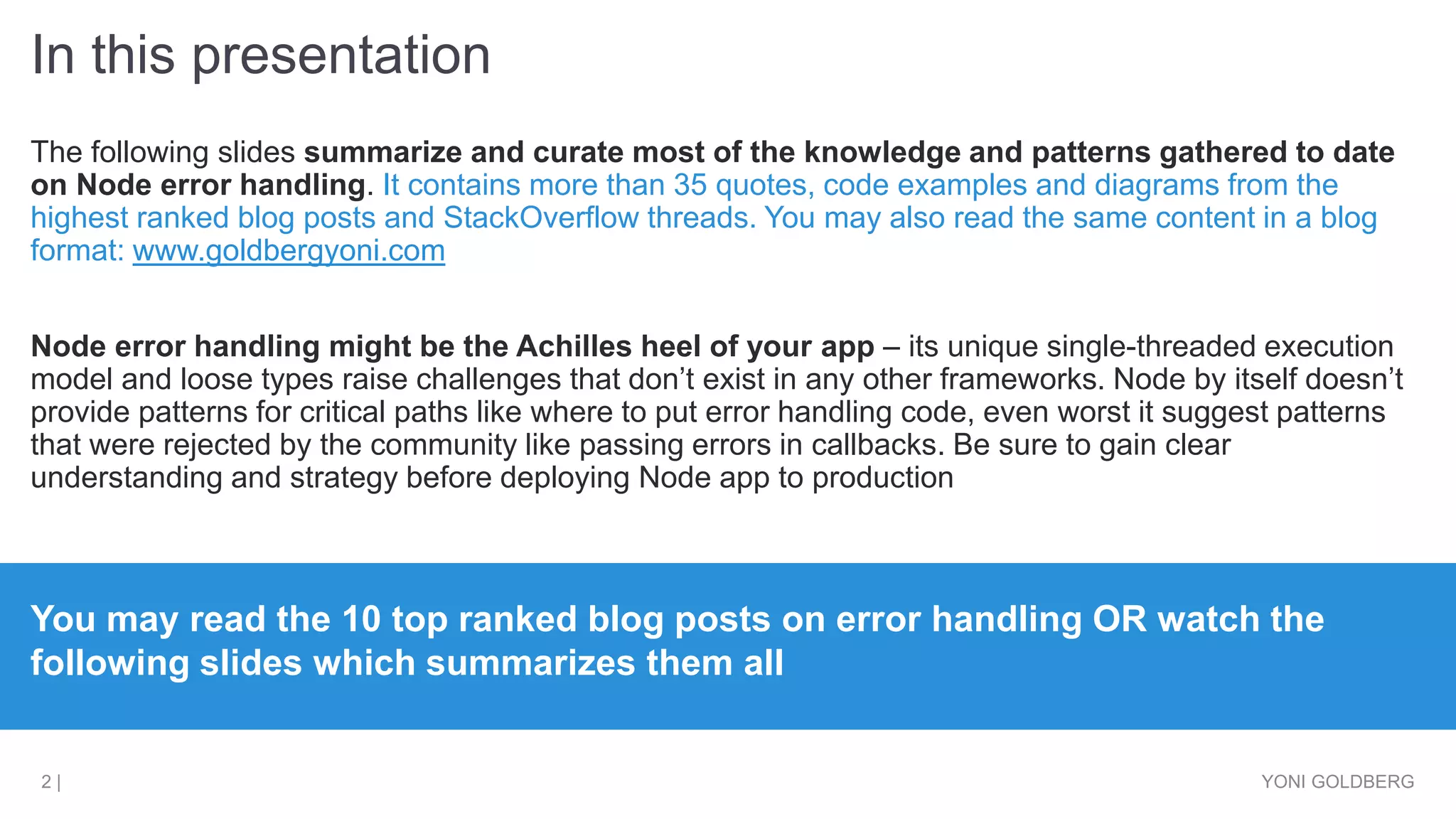1456x819 pixels.
Task: Select the blue banner about 10 top ranked posts
Action: click(x=728, y=646)
